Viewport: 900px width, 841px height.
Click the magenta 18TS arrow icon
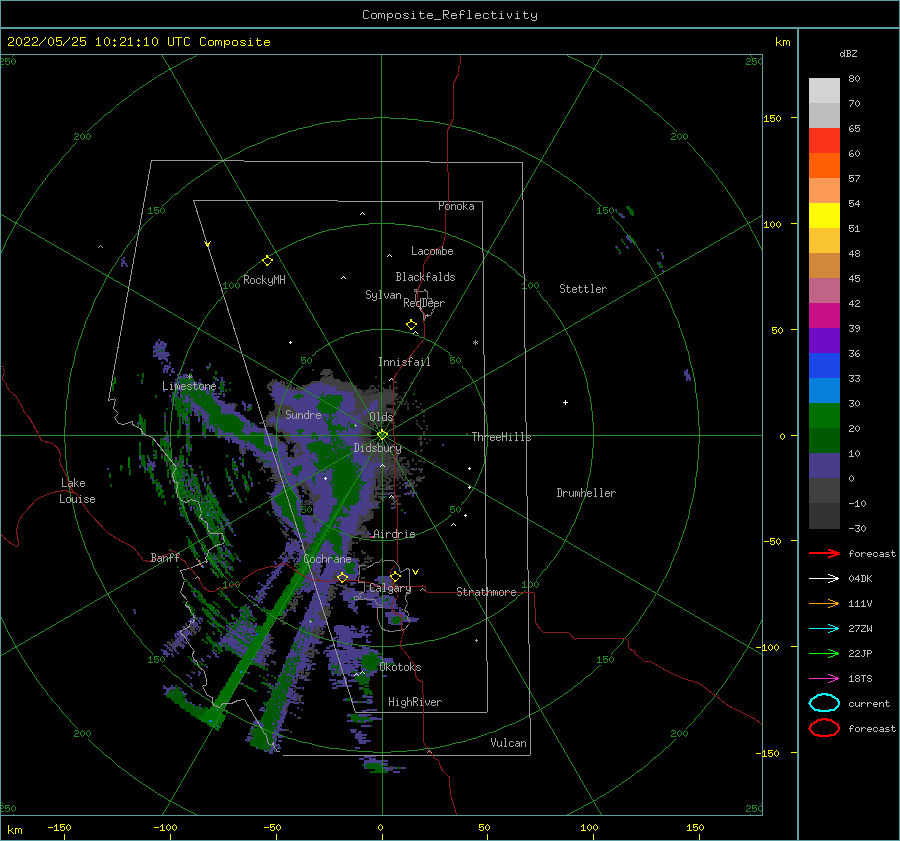pos(824,679)
